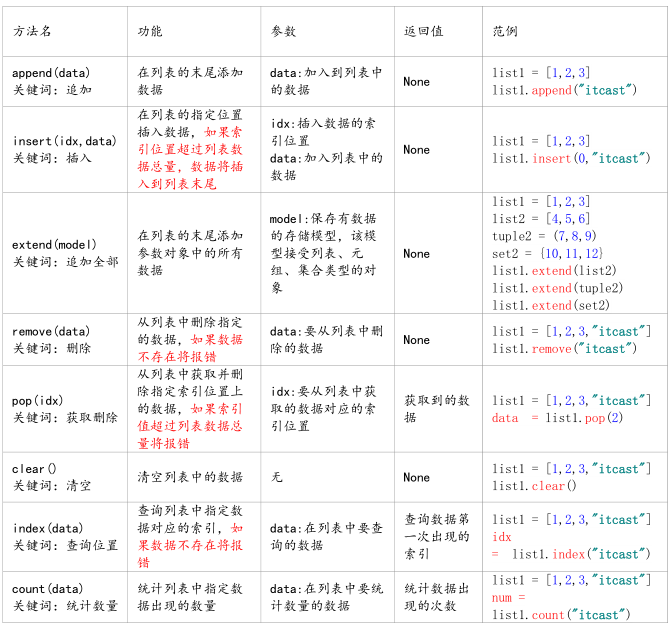Click red remove warning '如果数据不存在将报错'
The width and height of the screenshot is (670, 627).
tap(190, 348)
